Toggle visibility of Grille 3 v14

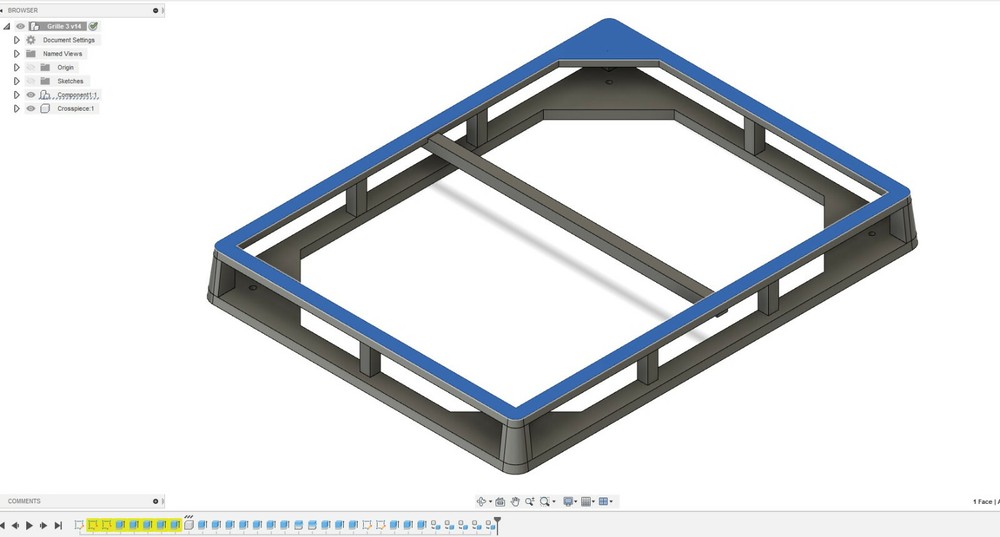coord(20,26)
